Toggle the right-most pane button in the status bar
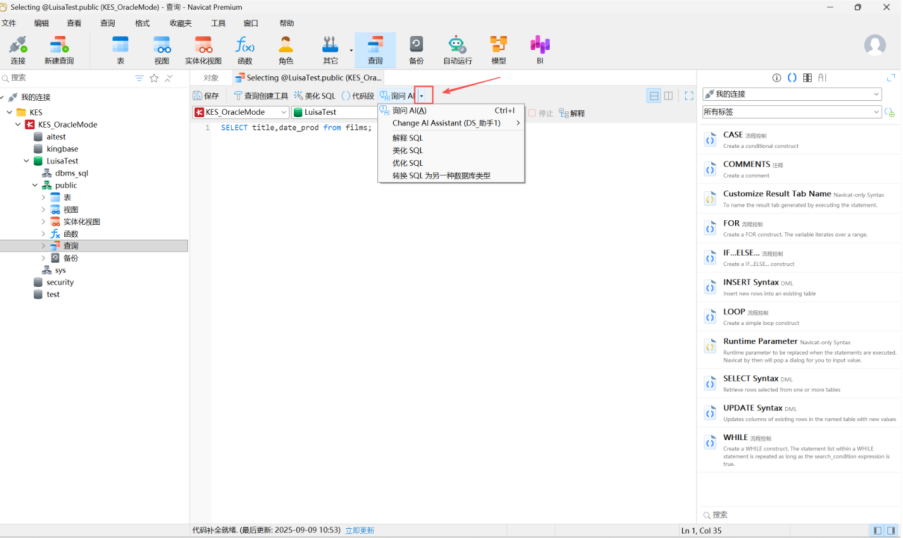903x538 pixels. [x=891, y=530]
